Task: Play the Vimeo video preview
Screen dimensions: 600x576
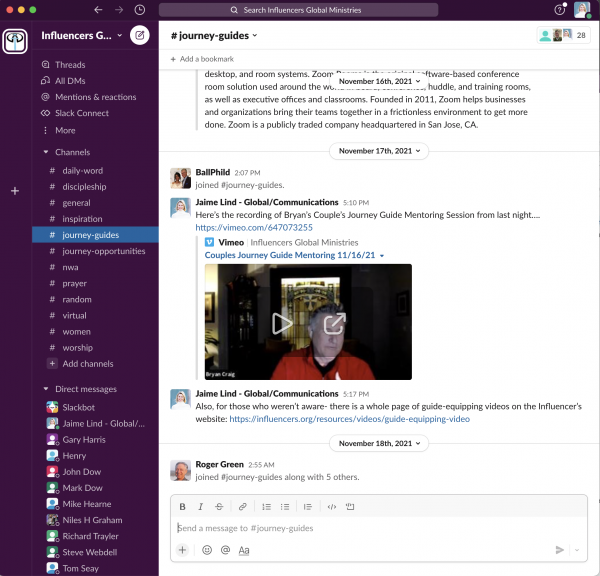Action: point(282,323)
